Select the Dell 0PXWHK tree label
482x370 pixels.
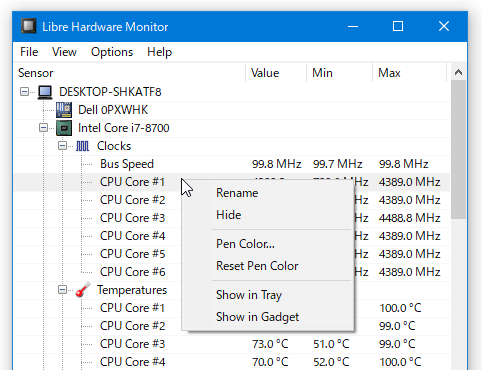(113, 110)
